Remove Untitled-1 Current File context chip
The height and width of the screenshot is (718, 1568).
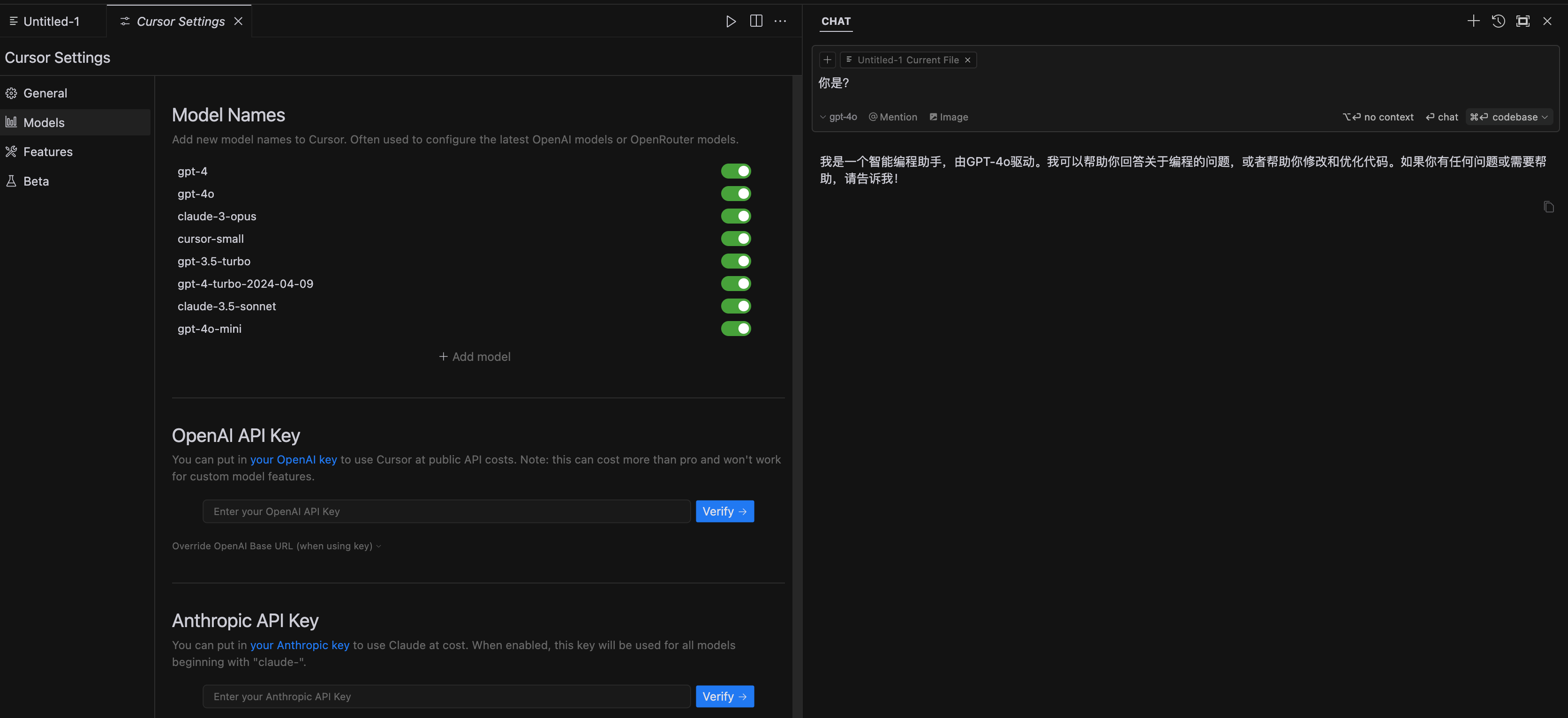967,60
